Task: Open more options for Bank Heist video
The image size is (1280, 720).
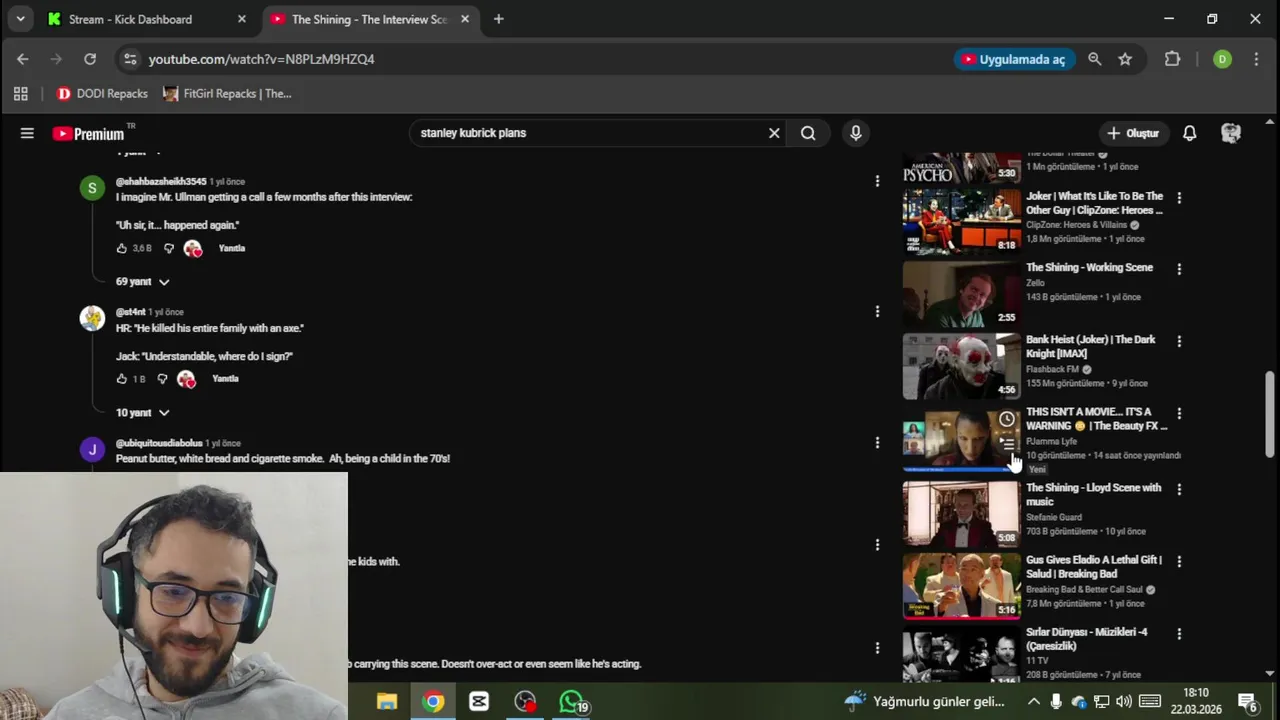Action: tap(1179, 341)
